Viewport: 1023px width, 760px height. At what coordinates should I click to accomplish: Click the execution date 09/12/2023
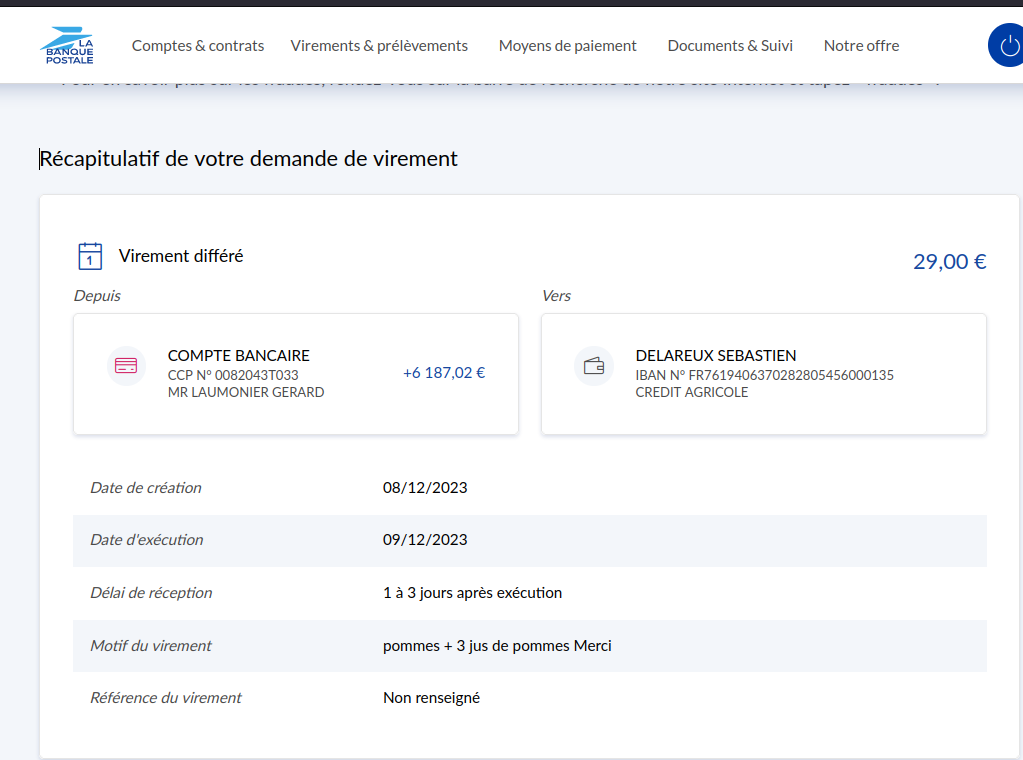[425, 540]
